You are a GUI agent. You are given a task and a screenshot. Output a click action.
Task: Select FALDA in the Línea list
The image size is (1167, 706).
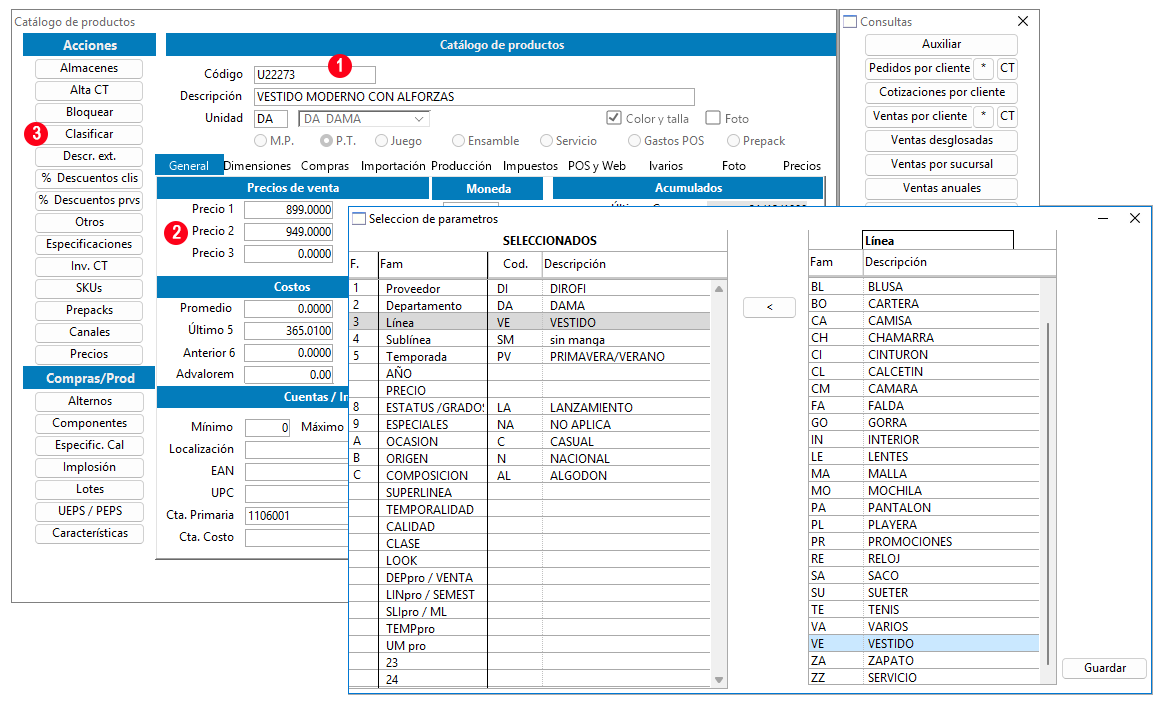pos(924,405)
